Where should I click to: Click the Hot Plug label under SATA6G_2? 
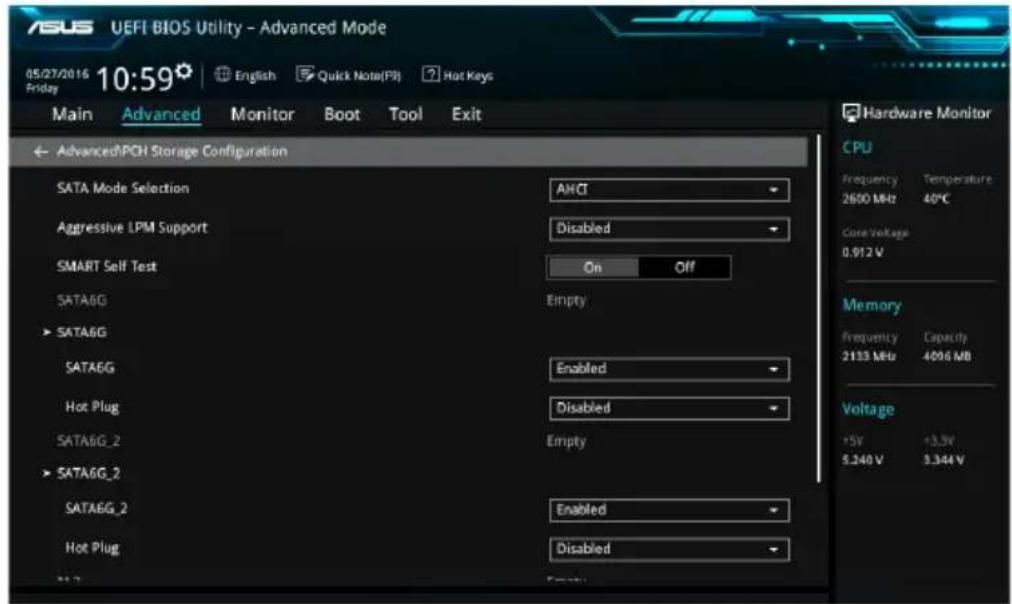coord(92,548)
